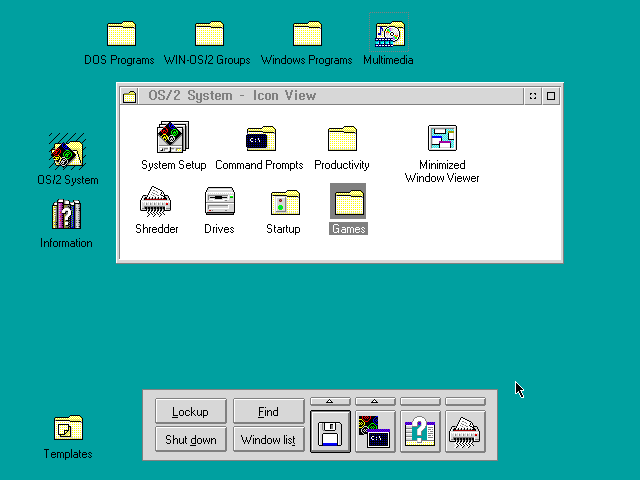Click the 'System Setup' label text

(x=173, y=165)
